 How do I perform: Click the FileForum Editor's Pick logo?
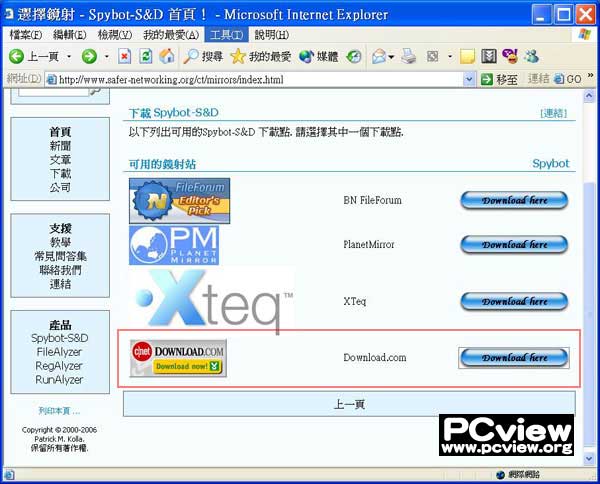point(179,201)
